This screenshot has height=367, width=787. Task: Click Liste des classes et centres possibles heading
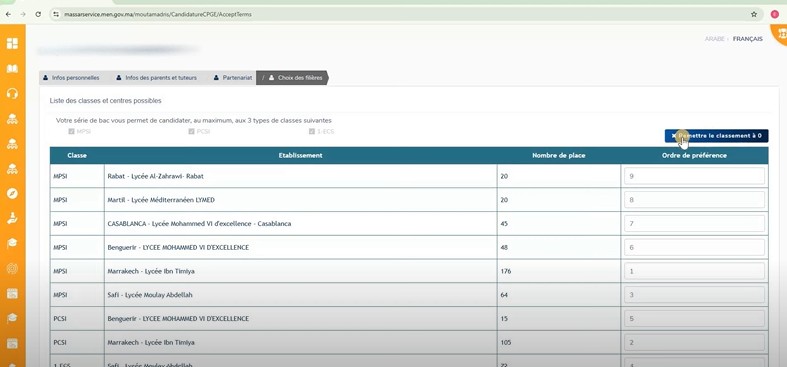coord(105,101)
